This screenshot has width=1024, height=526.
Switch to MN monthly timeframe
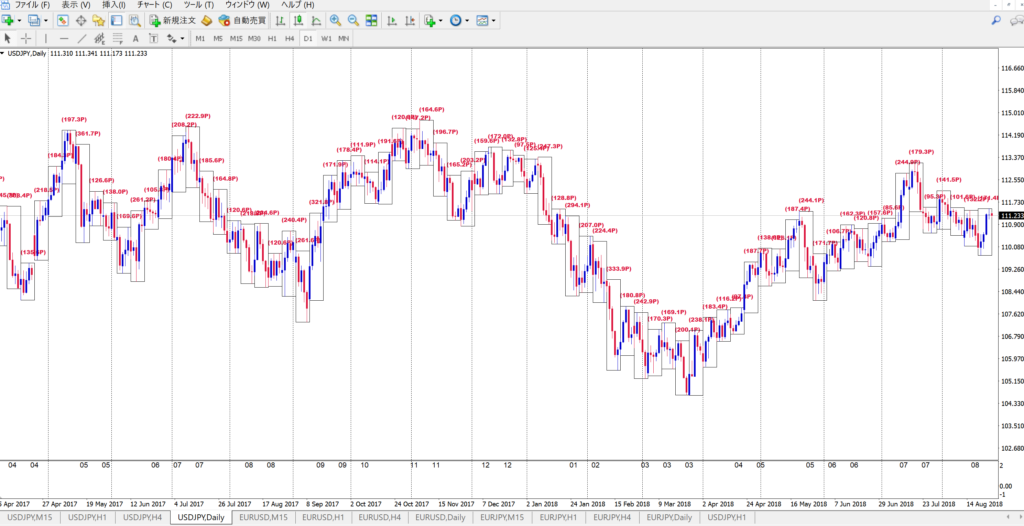click(x=344, y=39)
